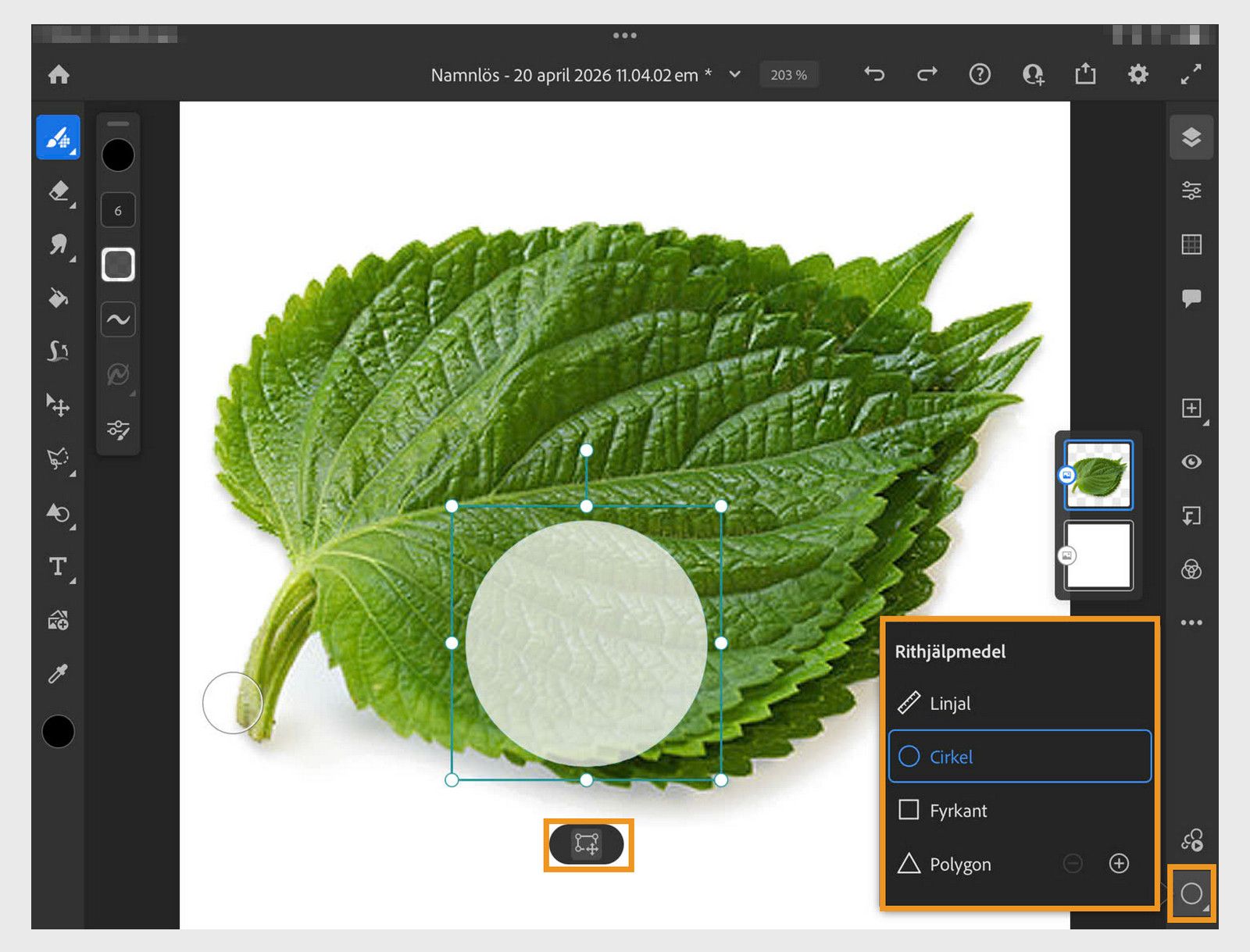Increase polygon sides with plus

pos(1119,863)
